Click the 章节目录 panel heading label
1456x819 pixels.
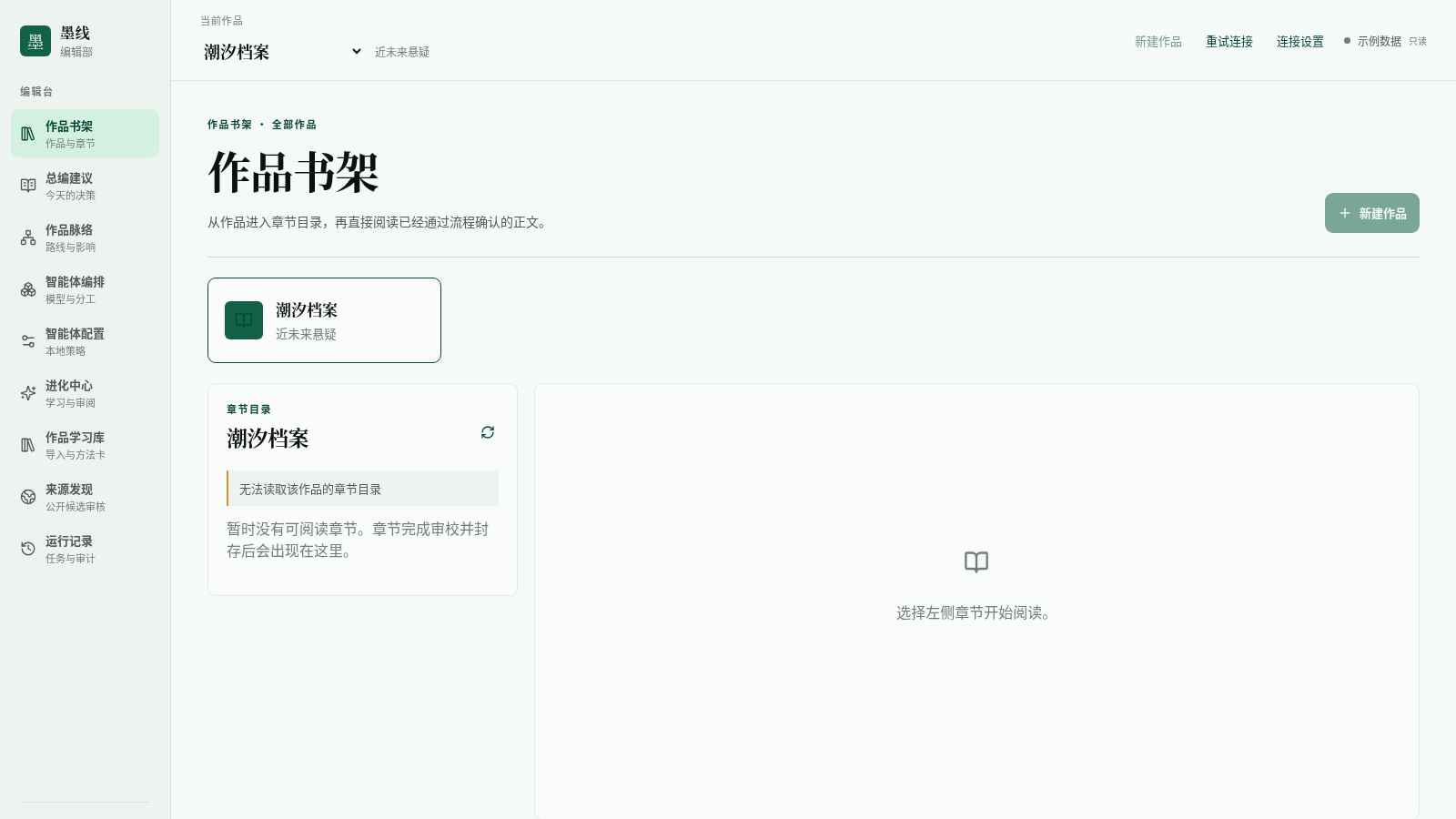click(x=248, y=409)
